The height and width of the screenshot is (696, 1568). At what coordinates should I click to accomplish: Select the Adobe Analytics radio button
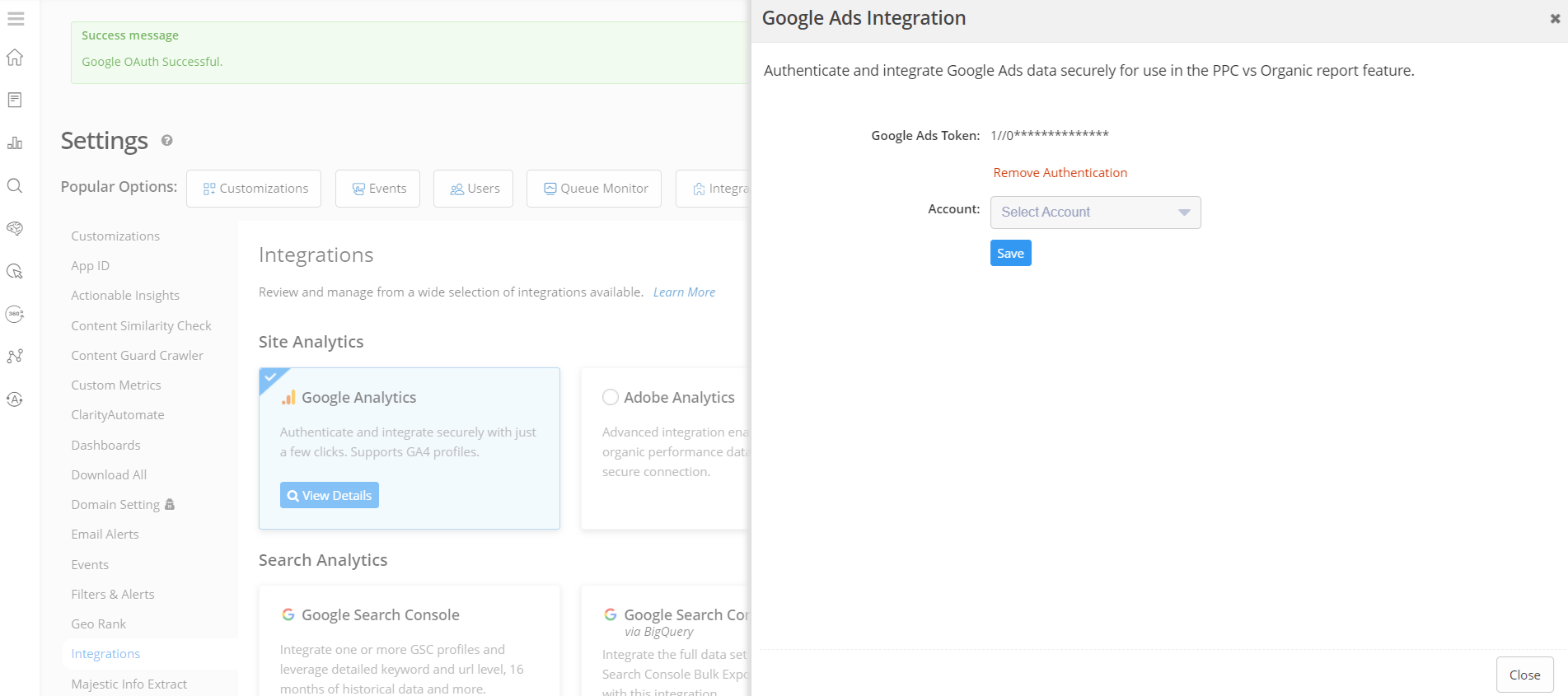coord(611,397)
